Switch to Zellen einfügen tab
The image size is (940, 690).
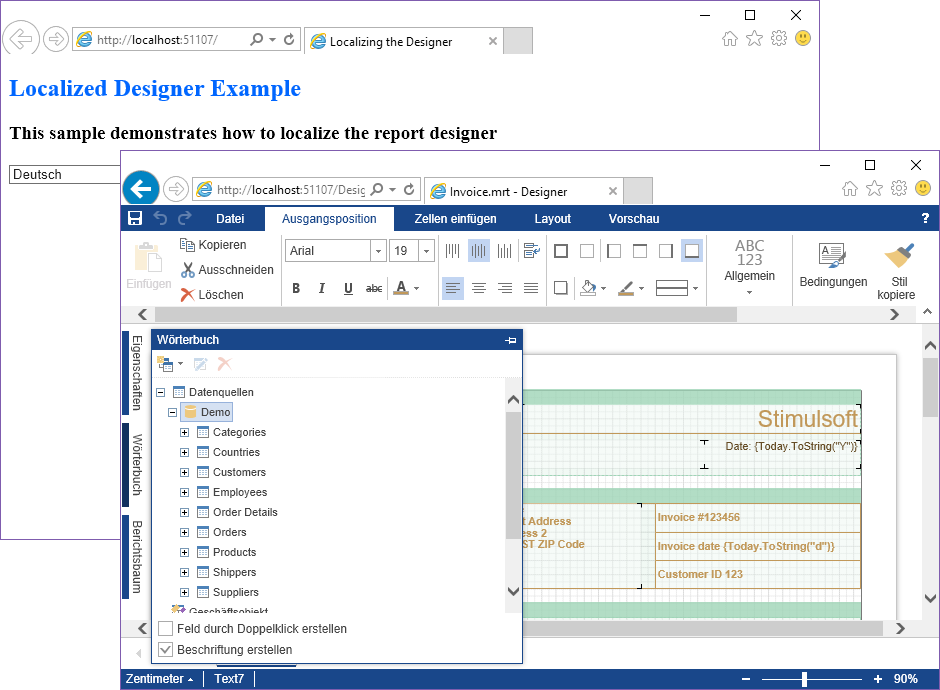tap(456, 219)
